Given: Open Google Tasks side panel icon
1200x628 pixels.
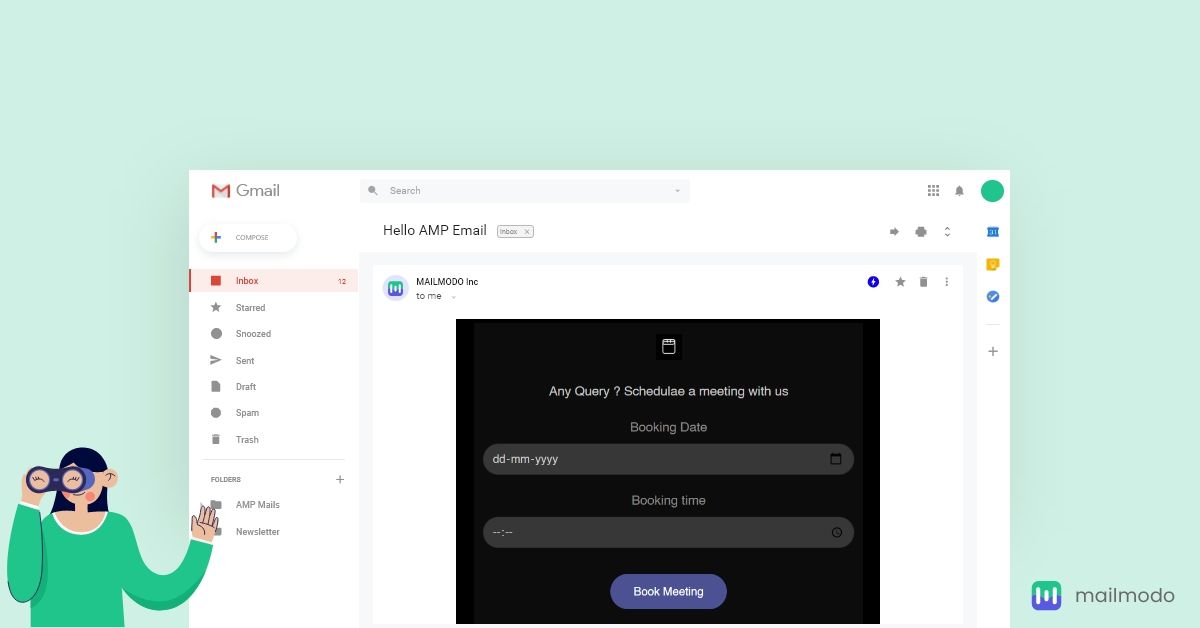Looking at the screenshot, I should [x=992, y=296].
